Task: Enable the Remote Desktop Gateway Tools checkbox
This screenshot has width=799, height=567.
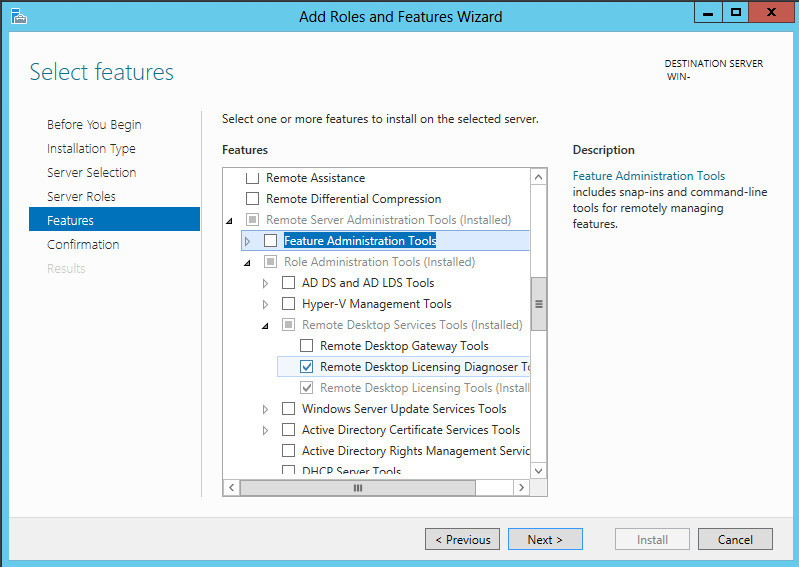Action: [x=306, y=346]
